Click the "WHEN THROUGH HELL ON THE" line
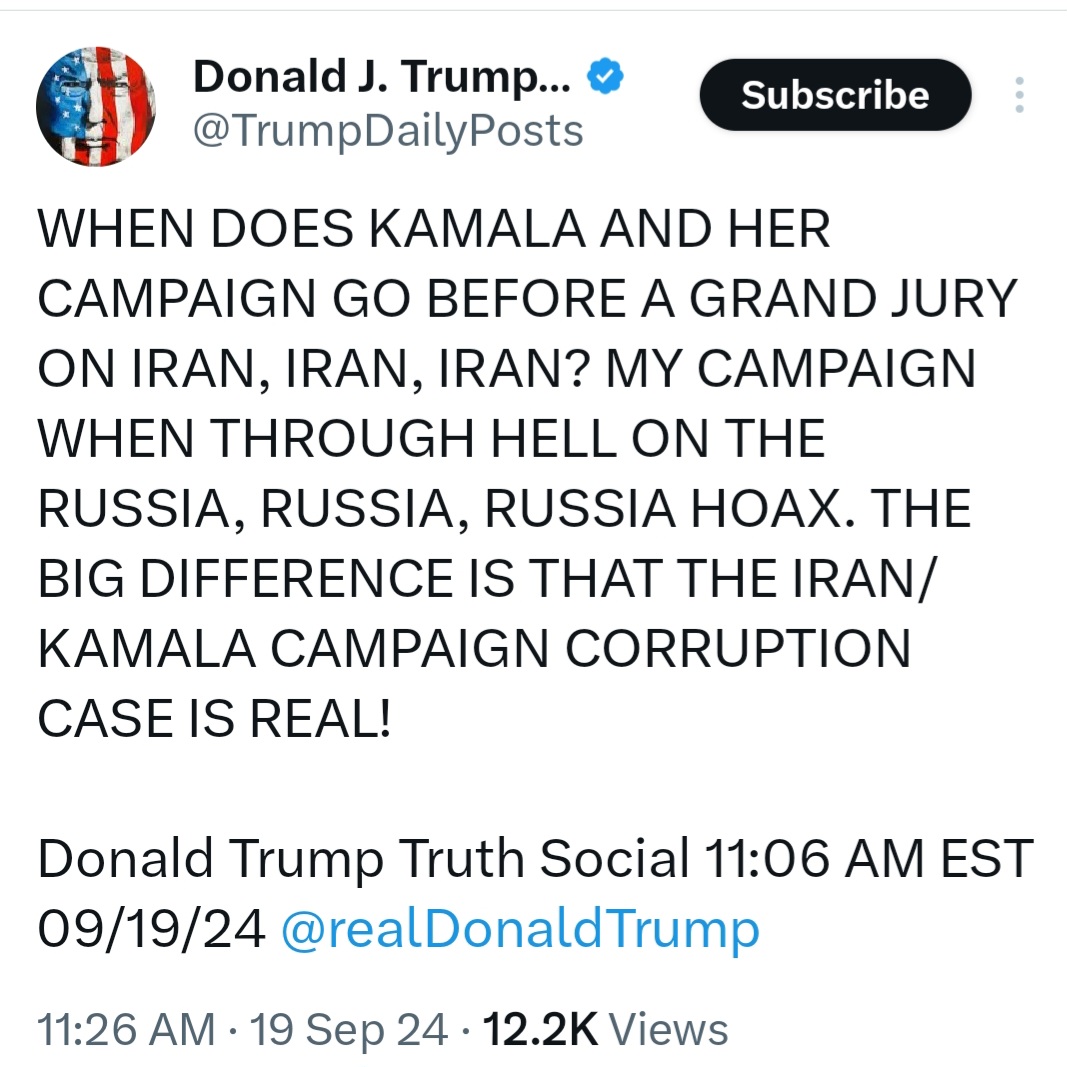The height and width of the screenshot is (1067, 1067). [x=432, y=439]
